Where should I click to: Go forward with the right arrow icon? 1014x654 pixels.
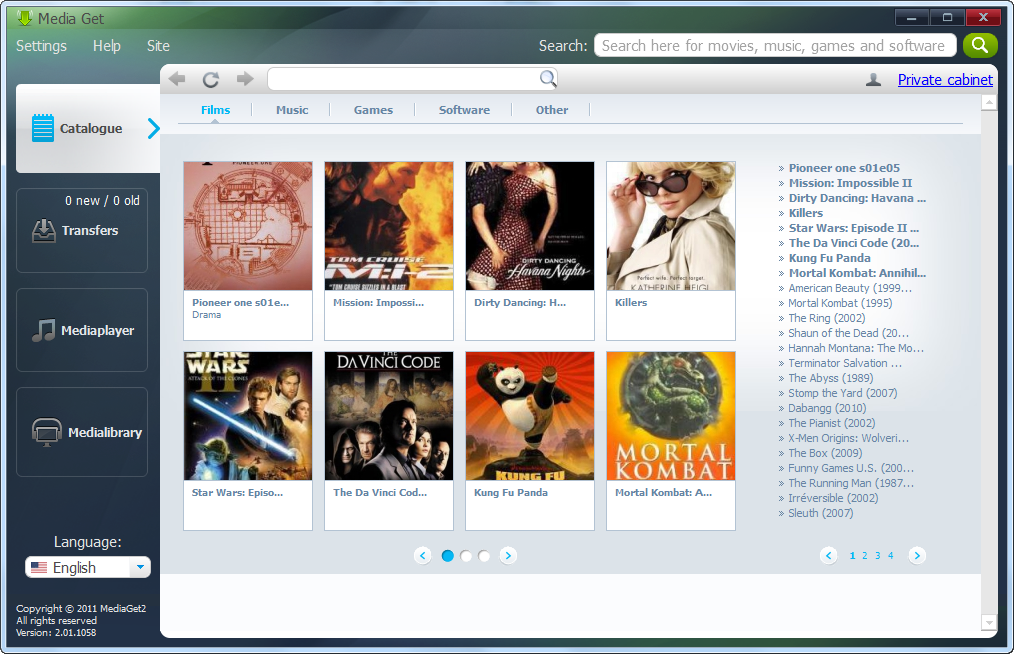click(x=245, y=79)
